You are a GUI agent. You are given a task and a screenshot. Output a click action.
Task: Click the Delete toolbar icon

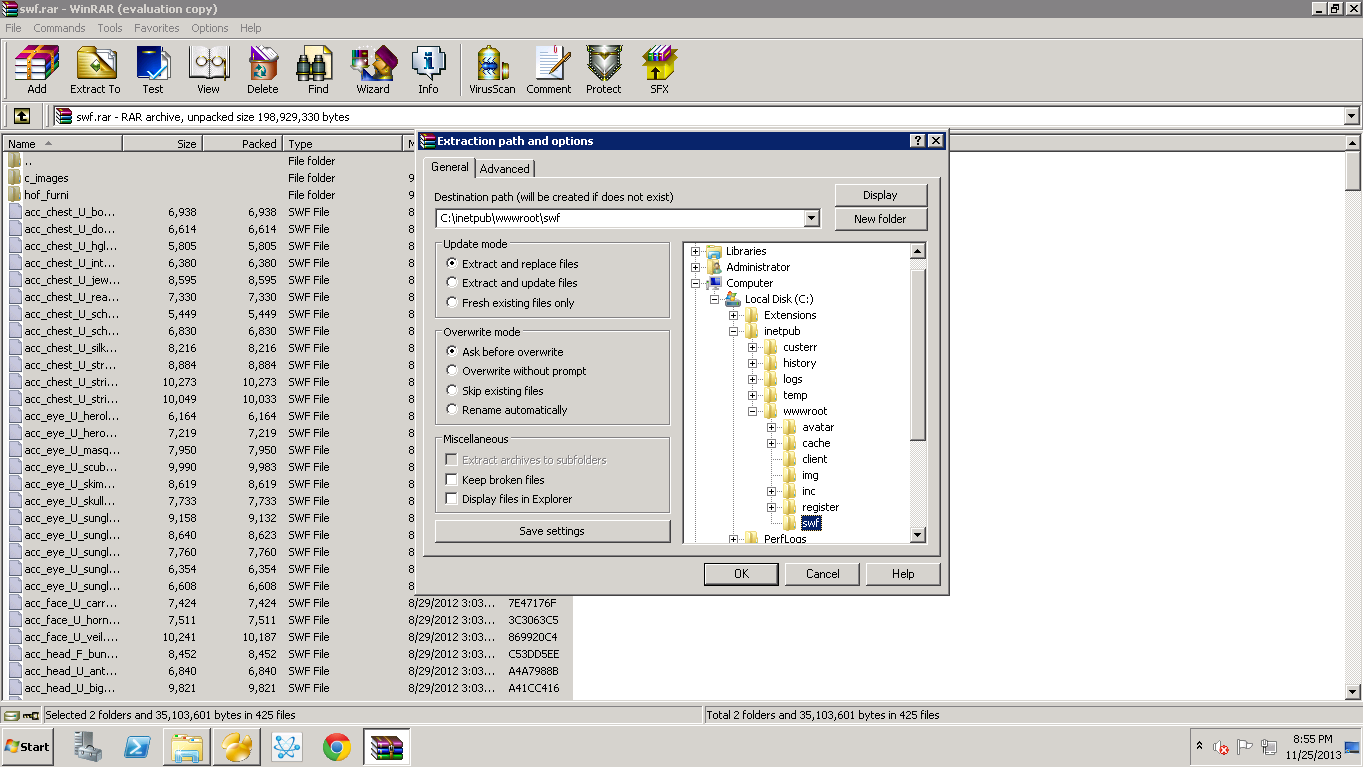(263, 70)
